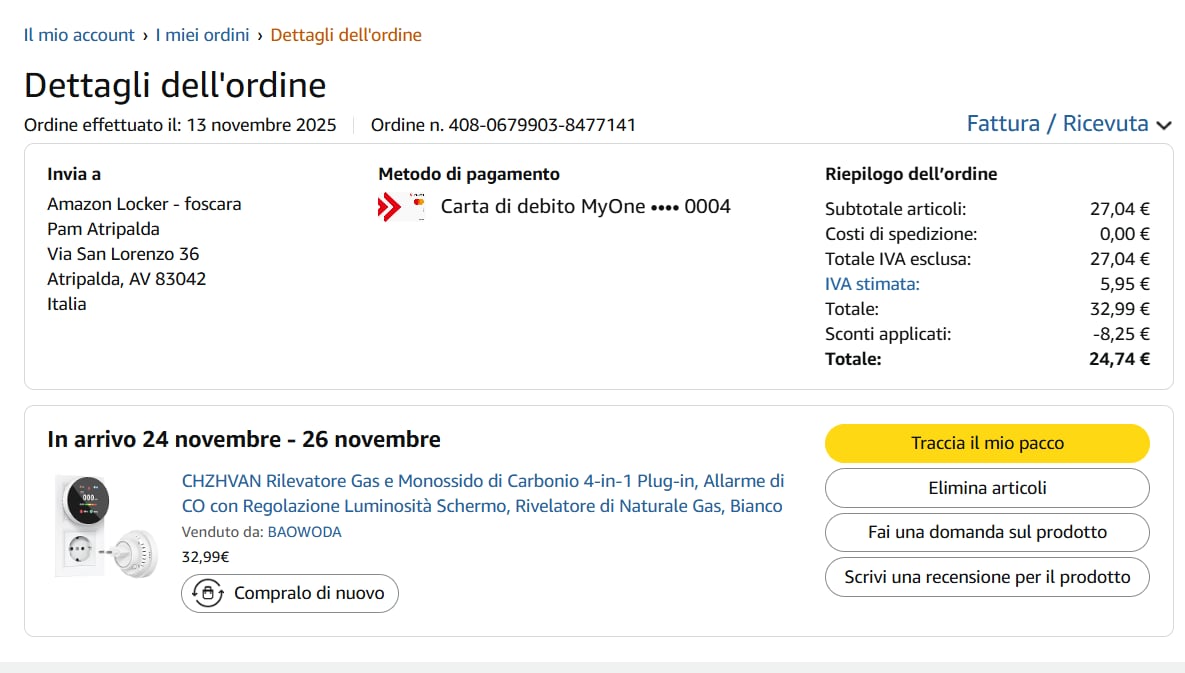The height and width of the screenshot is (673, 1185).
Task: Click the In arrivo 24 novembre heading
Action: [x=244, y=439]
